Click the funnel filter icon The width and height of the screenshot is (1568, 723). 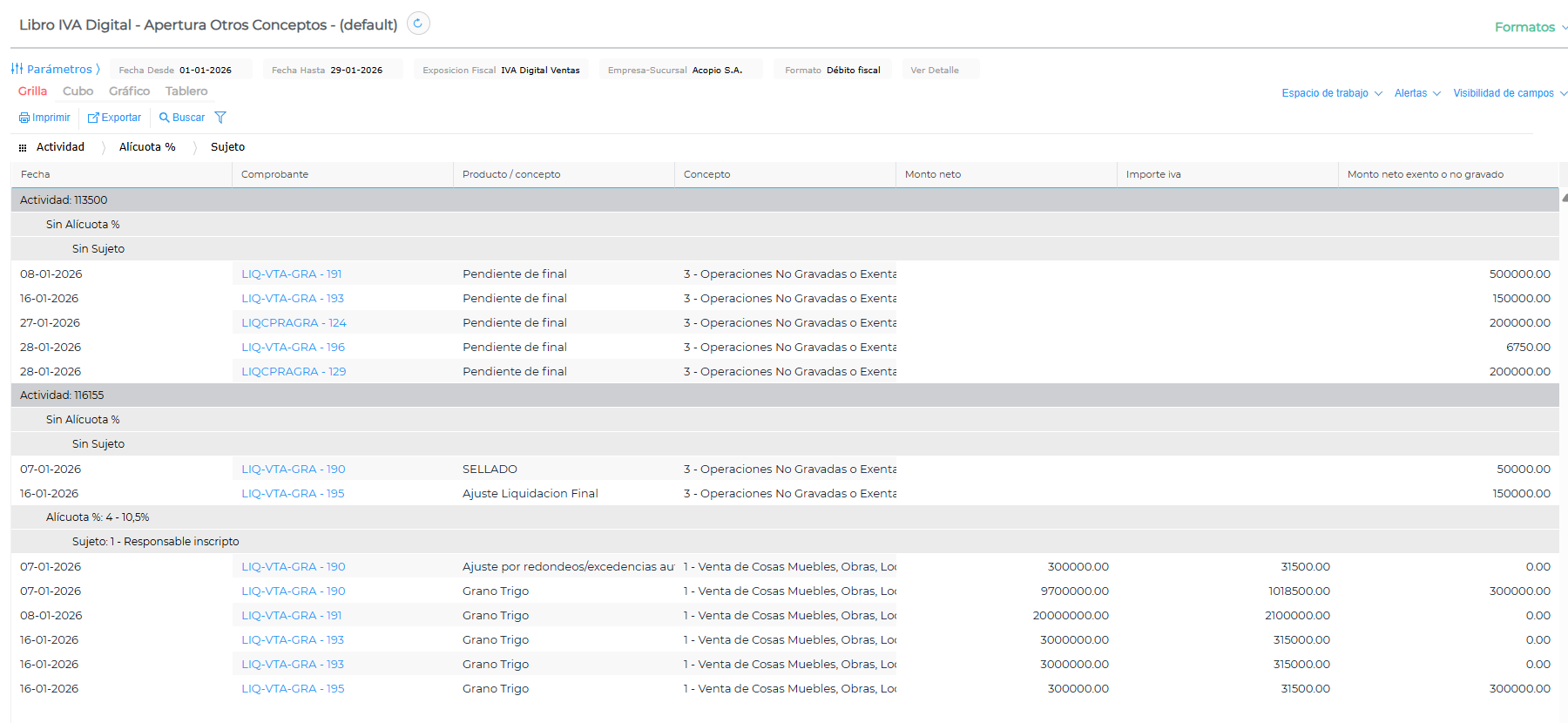coord(220,118)
